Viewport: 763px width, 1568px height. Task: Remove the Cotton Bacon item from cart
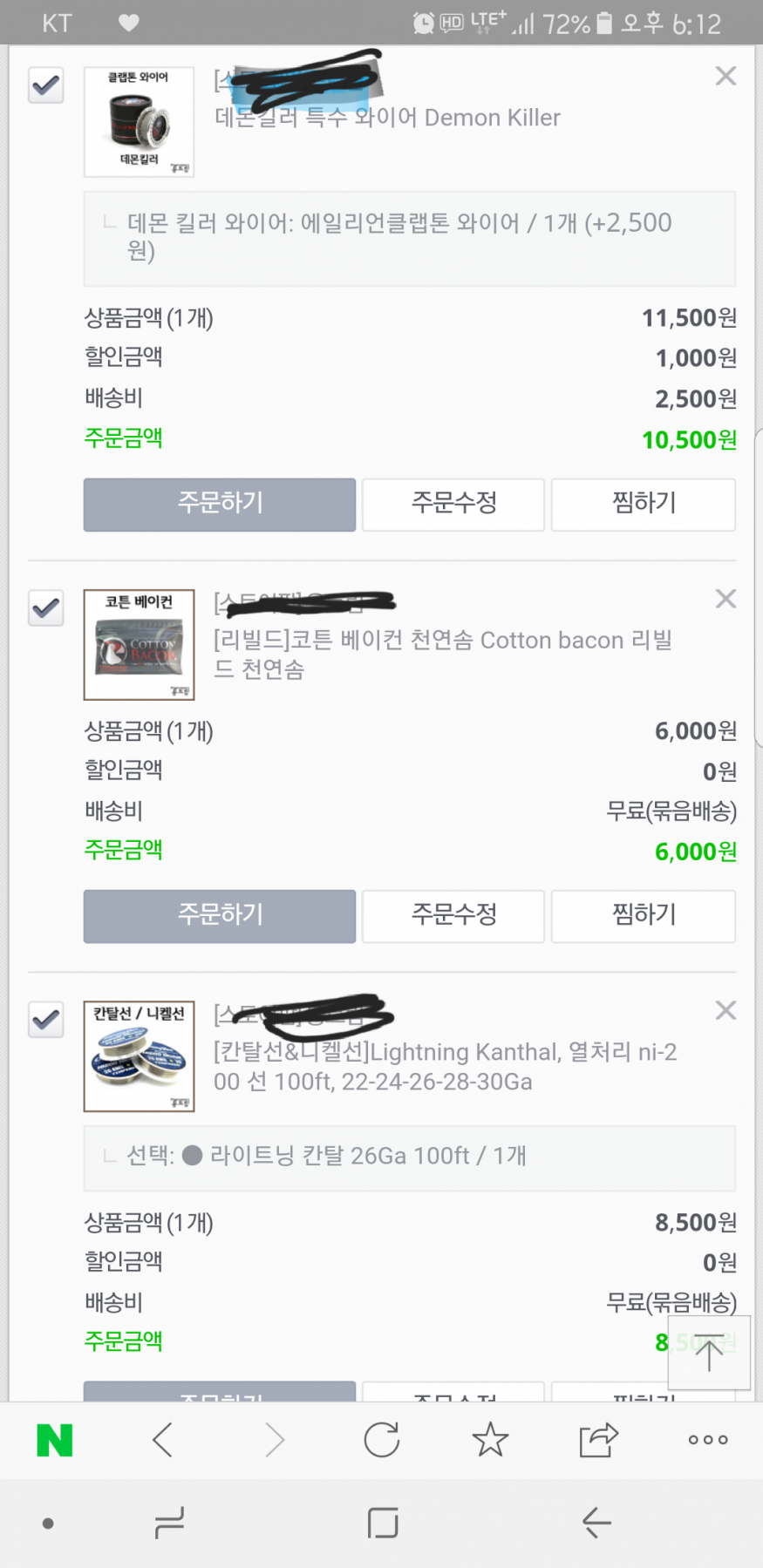tap(726, 599)
